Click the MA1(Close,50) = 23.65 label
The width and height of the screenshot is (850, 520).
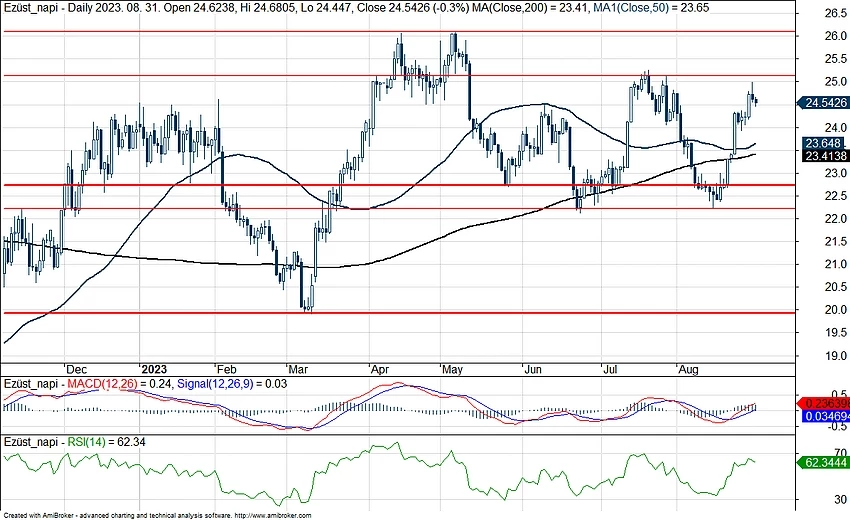(x=651, y=8)
